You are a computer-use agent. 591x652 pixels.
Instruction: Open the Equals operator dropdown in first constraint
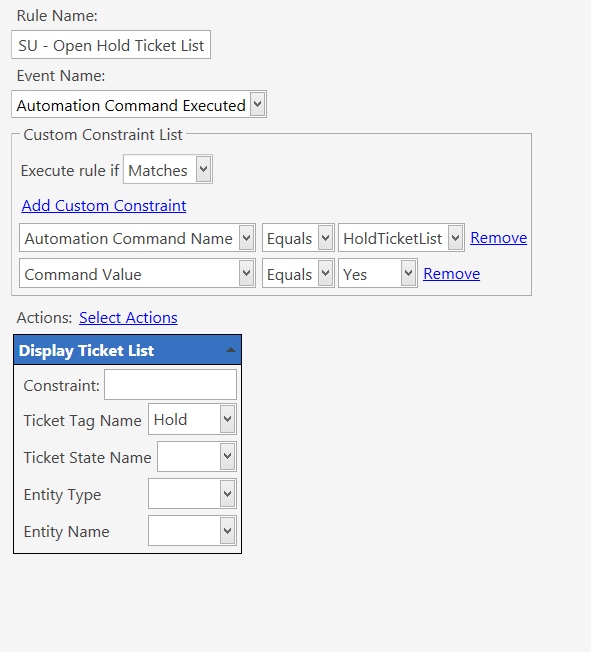click(x=298, y=238)
